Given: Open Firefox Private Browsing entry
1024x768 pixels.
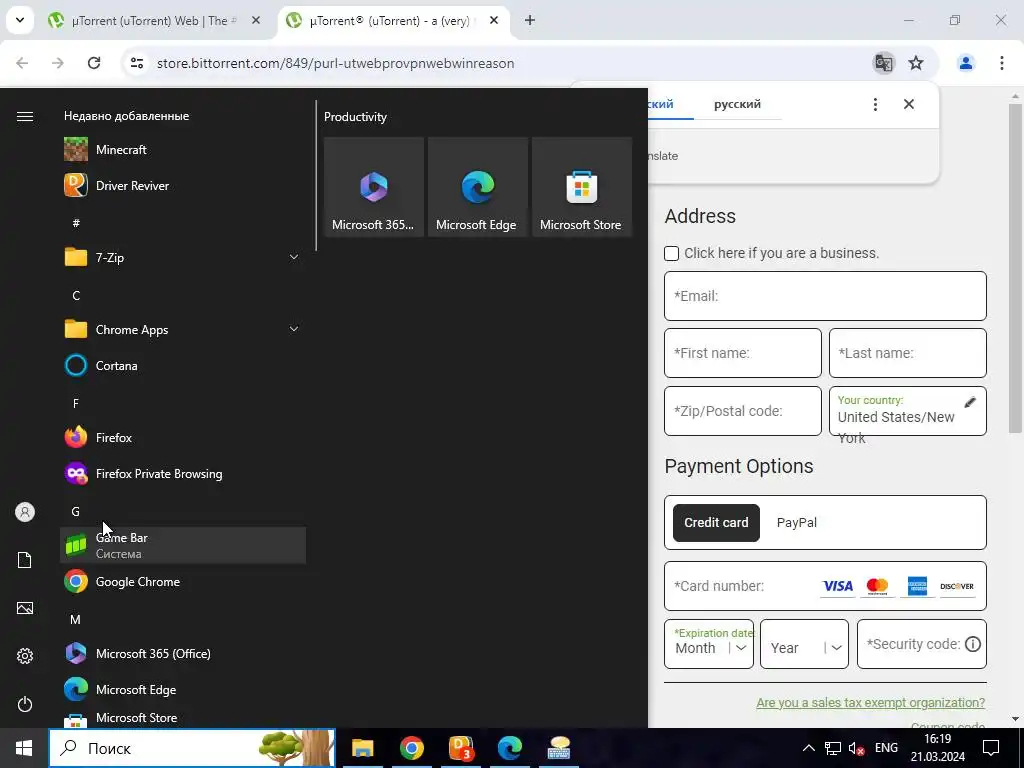Looking at the screenshot, I should point(183,473).
